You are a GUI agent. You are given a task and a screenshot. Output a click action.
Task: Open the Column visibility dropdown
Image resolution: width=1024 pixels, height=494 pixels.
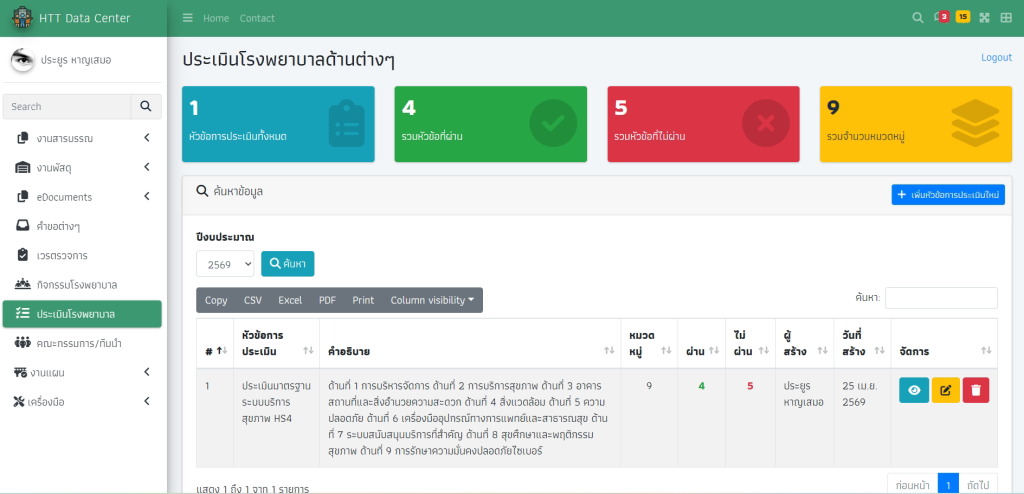pyautogui.click(x=432, y=300)
